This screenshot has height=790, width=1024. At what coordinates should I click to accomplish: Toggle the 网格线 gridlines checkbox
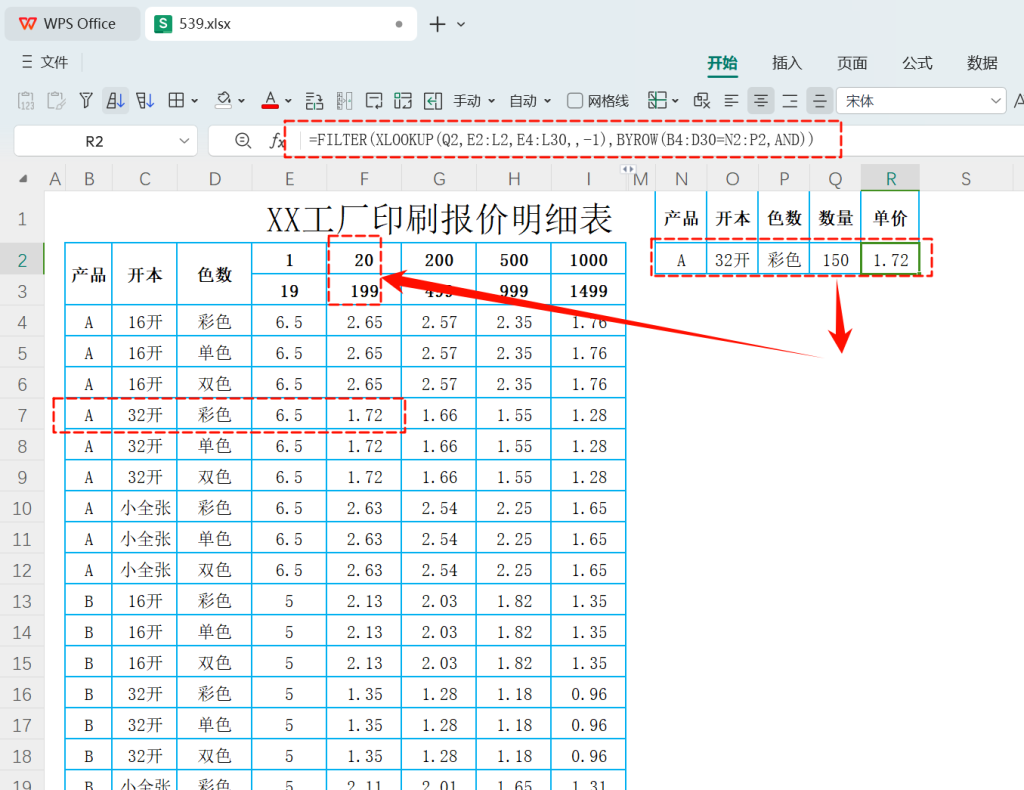pos(575,101)
